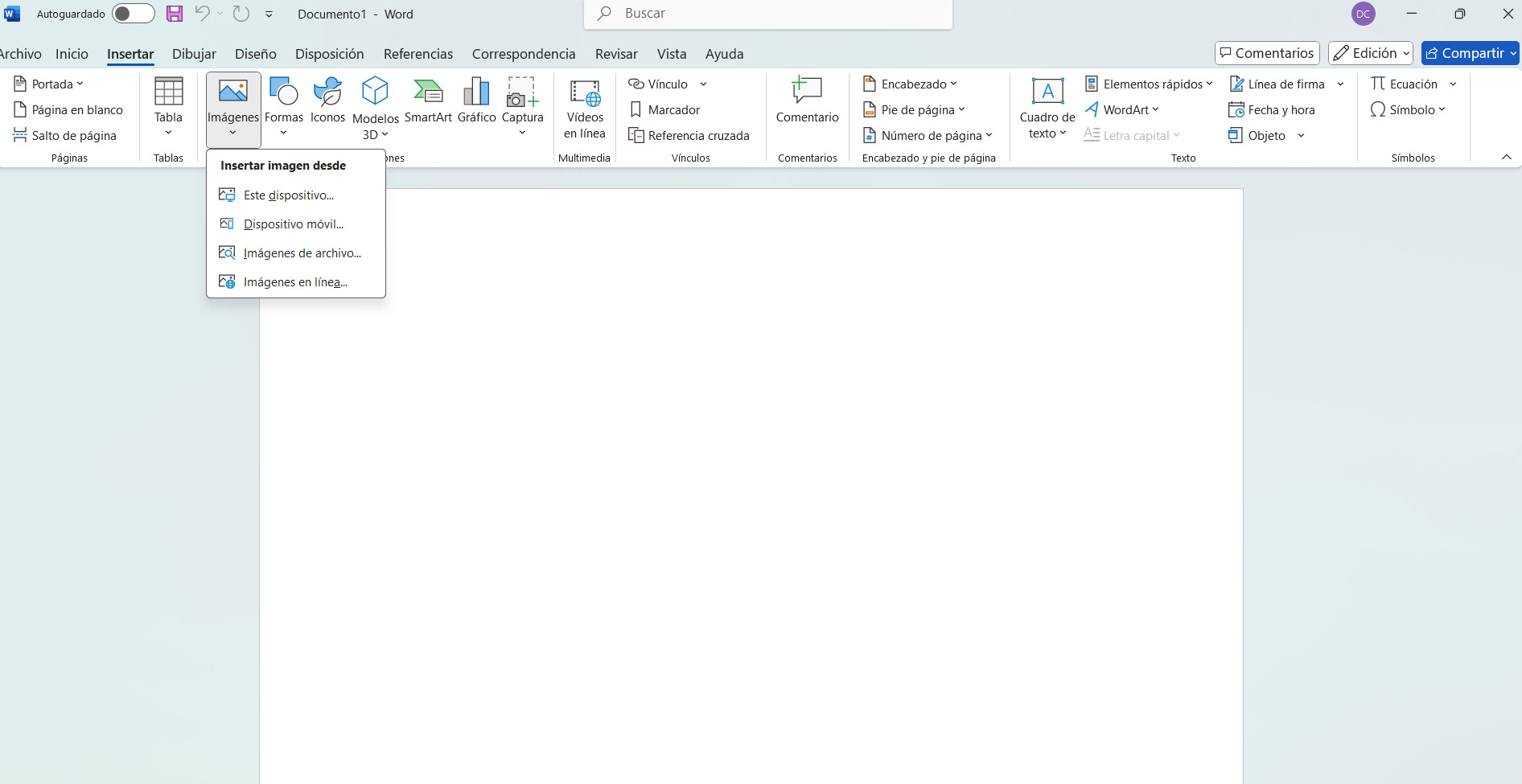The image size is (1522, 784).
Task: Toggle the Autoguardado switch
Action: [133, 14]
